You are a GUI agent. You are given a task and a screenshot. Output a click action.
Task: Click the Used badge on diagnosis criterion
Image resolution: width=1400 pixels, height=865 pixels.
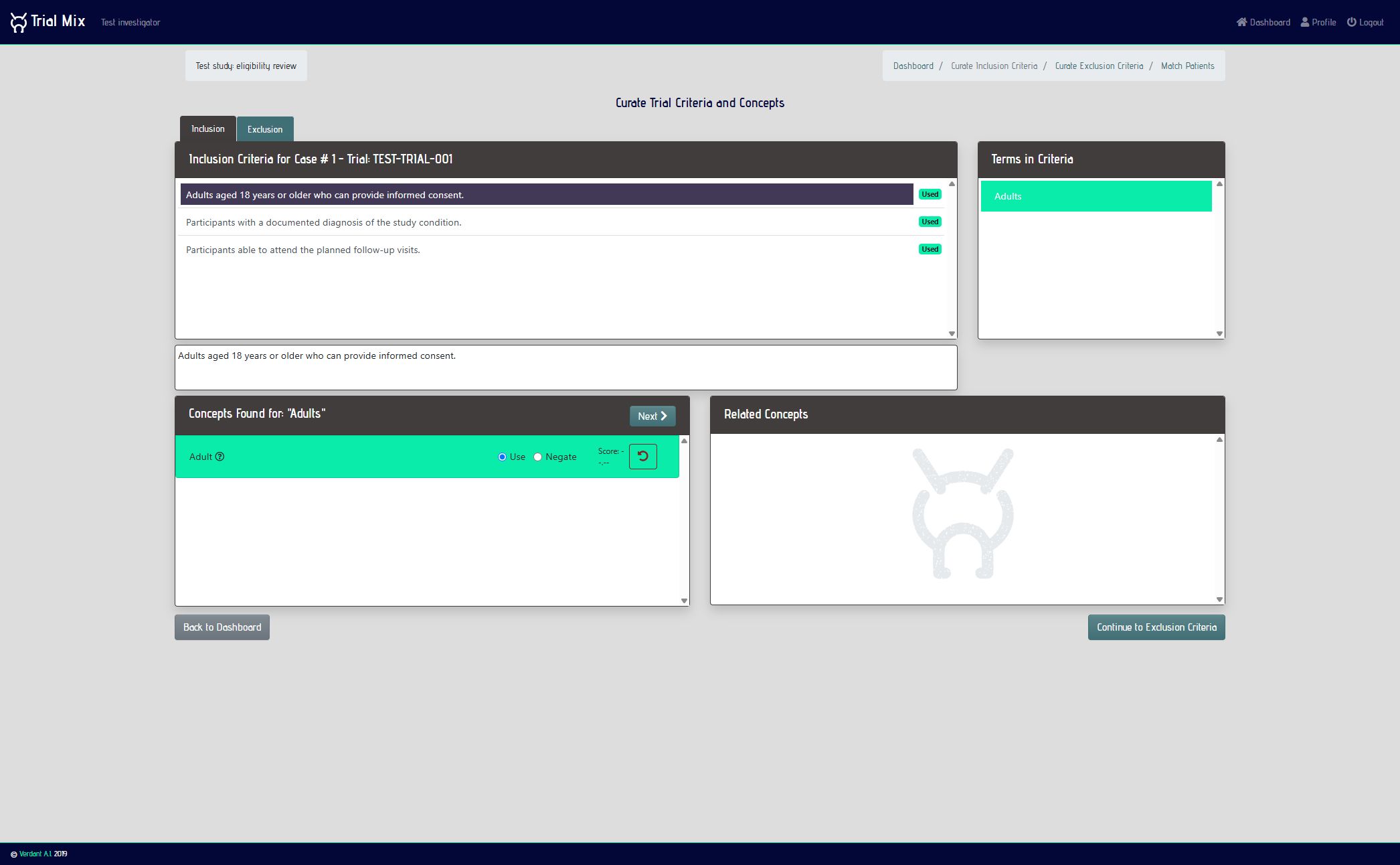point(930,222)
